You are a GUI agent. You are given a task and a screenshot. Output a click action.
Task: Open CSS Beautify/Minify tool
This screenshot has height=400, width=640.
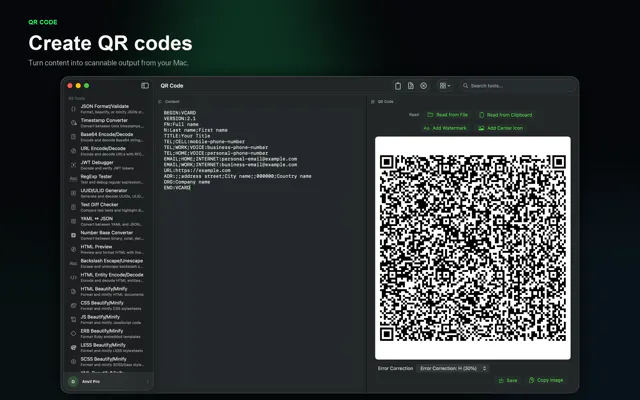(108, 306)
